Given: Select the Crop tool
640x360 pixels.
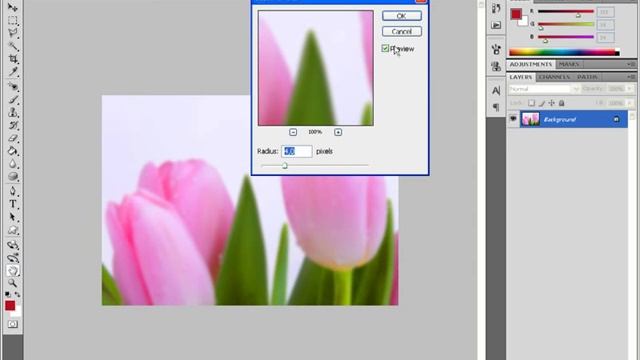Looking at the screenshot, I should (13, 59).
